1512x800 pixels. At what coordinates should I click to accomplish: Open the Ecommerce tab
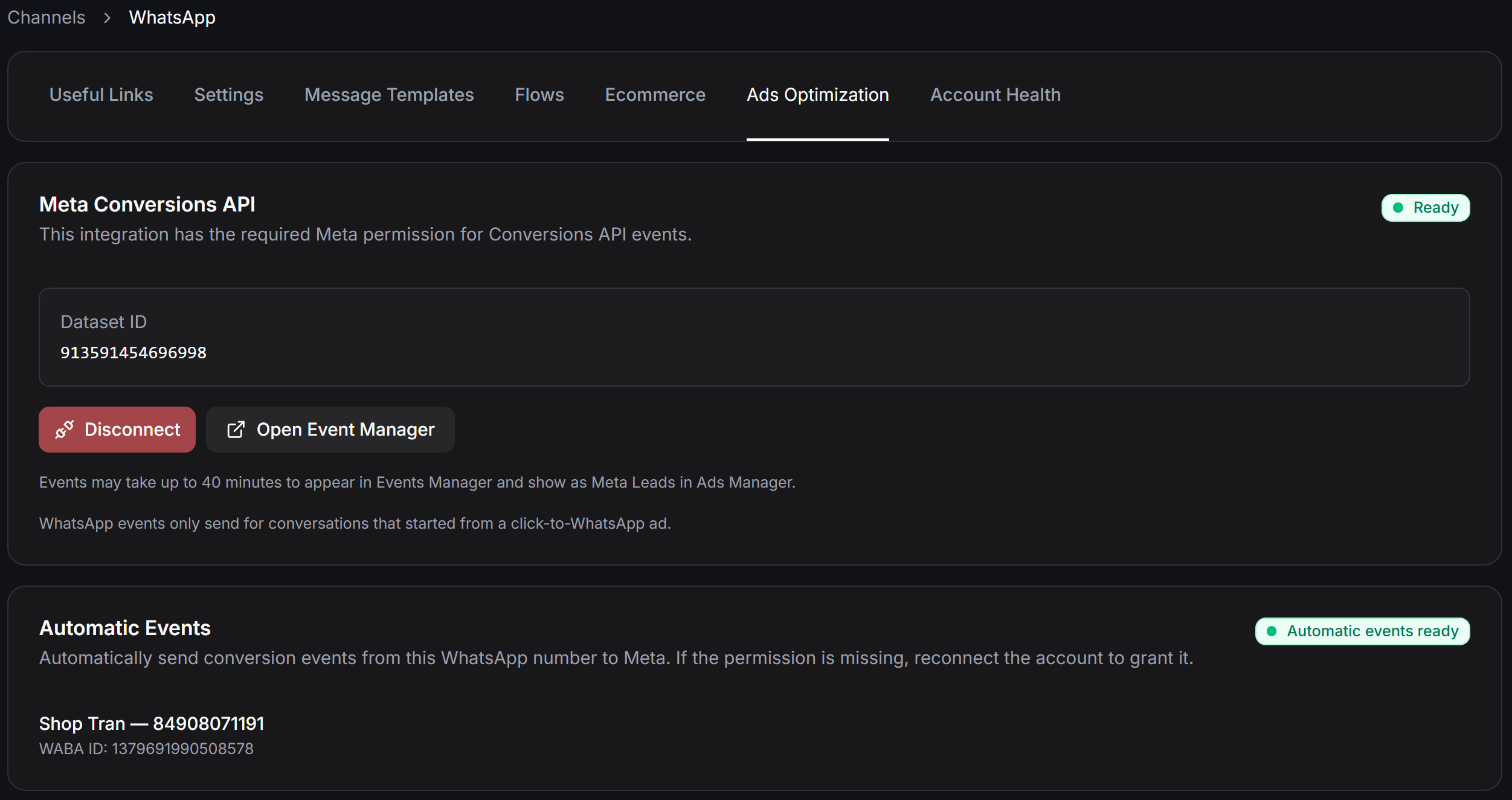[x=655, y=95]
